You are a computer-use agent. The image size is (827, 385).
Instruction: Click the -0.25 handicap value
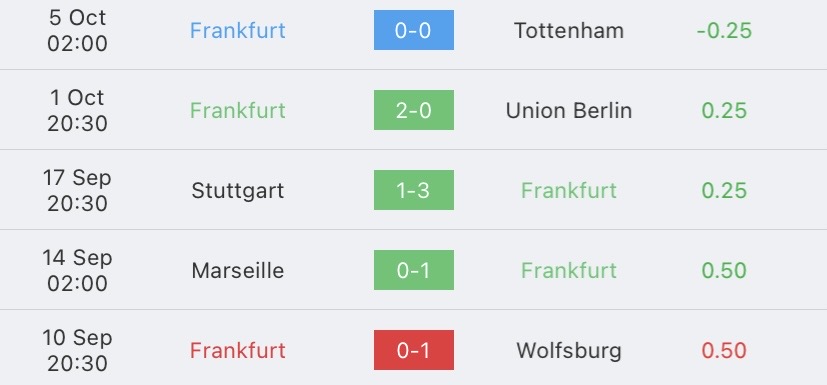pos(724,31)
